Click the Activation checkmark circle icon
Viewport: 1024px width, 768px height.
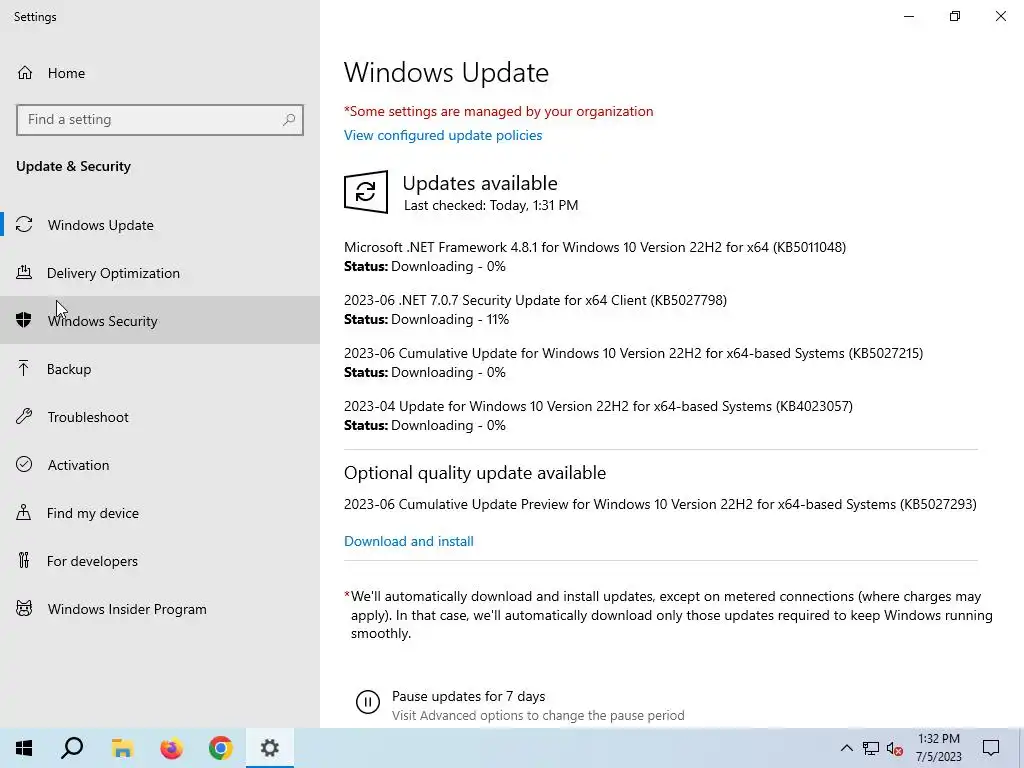click(x=24, y=464)
